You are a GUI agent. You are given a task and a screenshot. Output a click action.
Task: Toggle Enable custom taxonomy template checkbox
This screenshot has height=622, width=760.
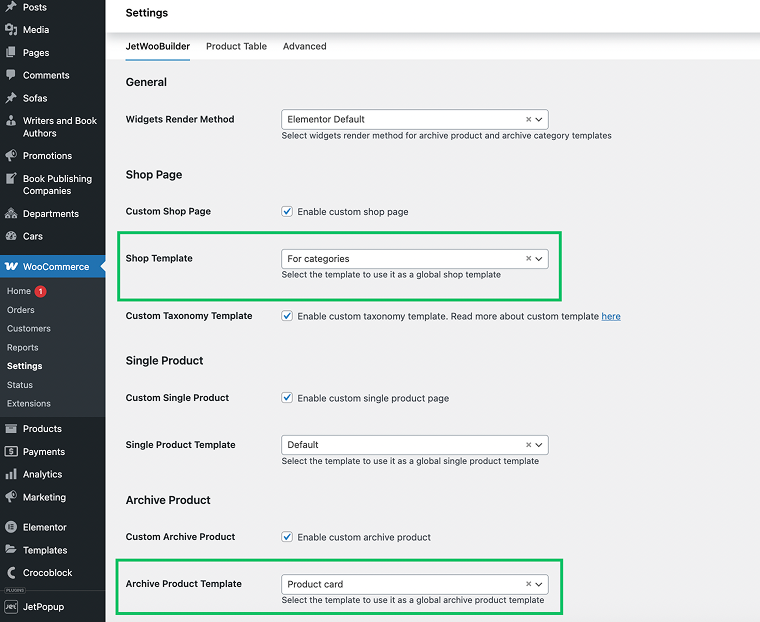(287, 316)
